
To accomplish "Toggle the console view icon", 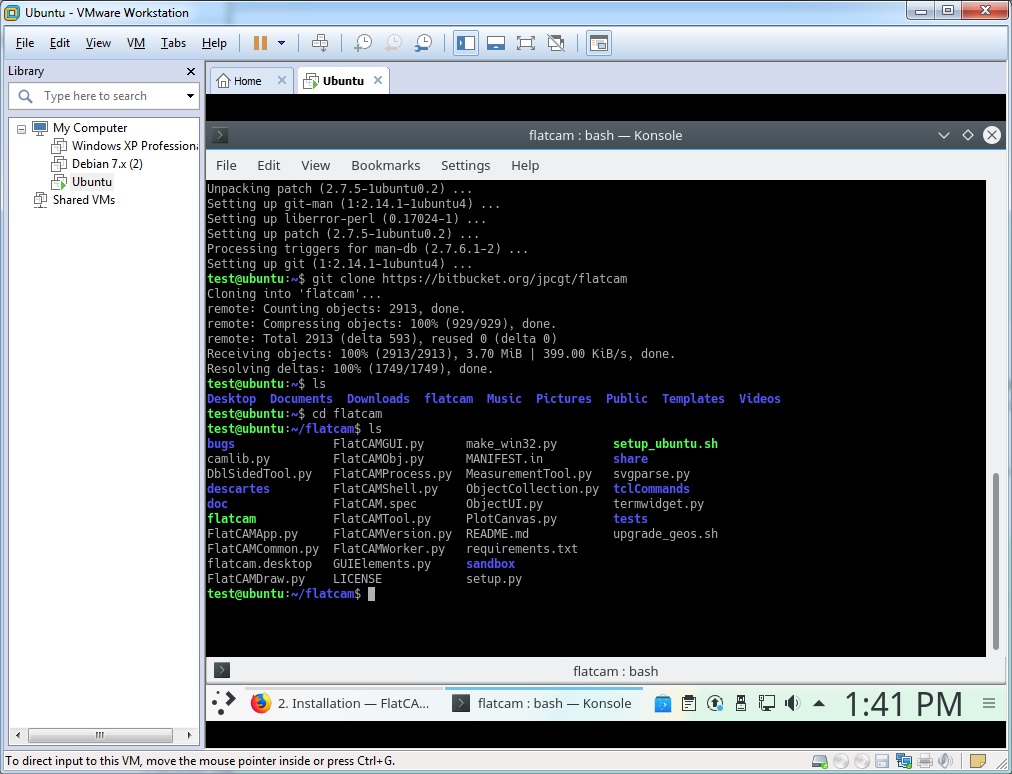I will pyautogui.click(x=599, y=43).
